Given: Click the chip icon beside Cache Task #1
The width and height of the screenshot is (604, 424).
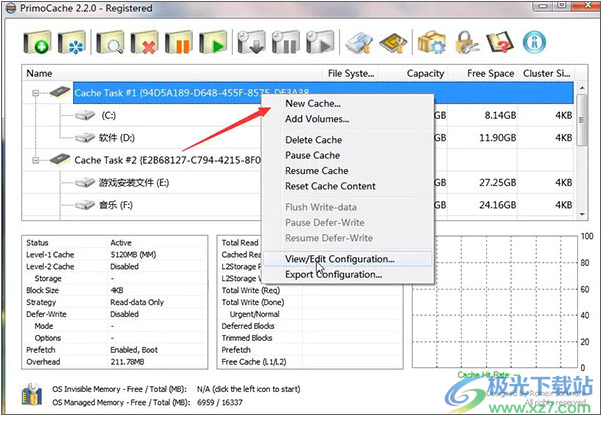Looking at the screenshot, I should tap(60, 92).
